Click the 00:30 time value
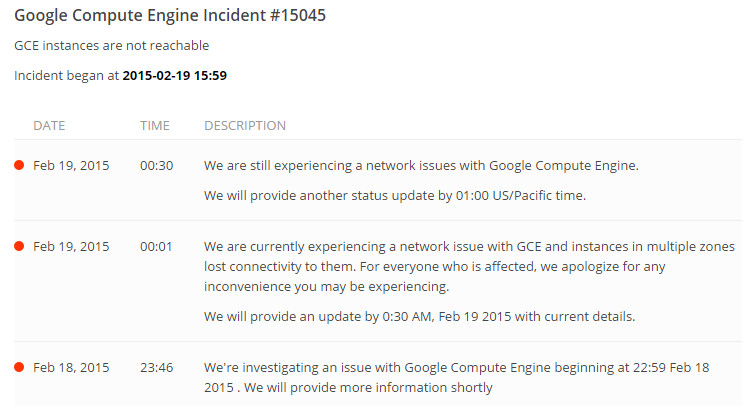This screenshot has height=406, width=751. click(157, 166)
